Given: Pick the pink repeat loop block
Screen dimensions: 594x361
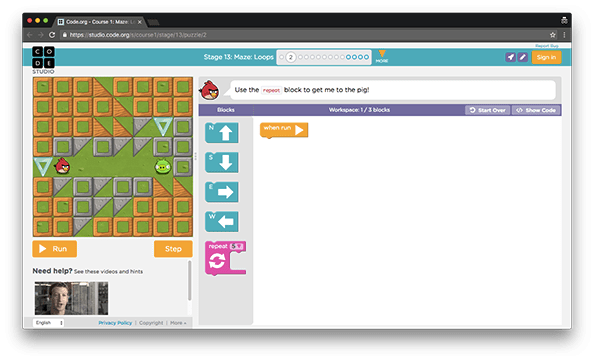Looking at the screenshot, I should click(x=225, y=258).
